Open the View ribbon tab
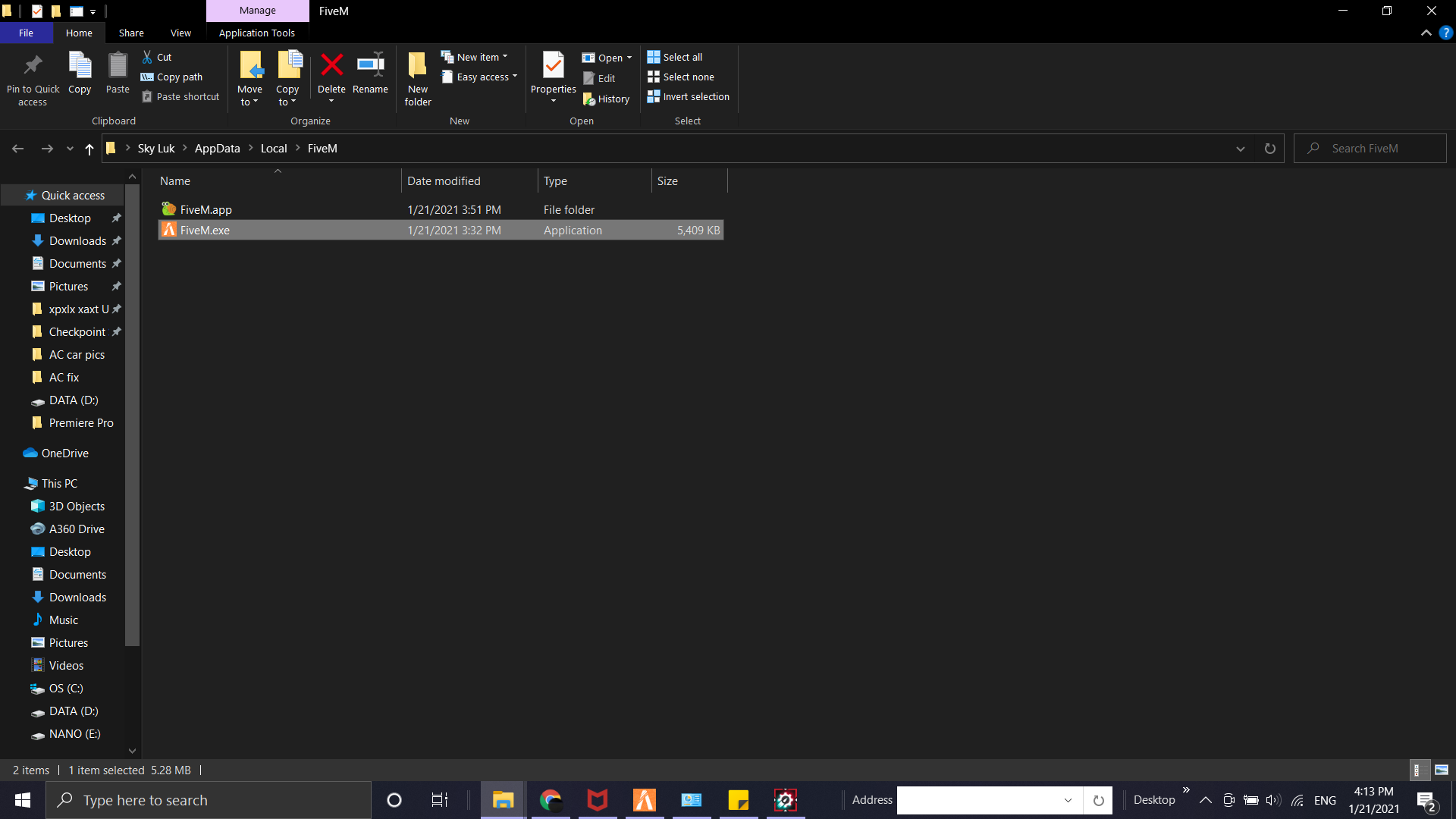 (x=180, y=33)
